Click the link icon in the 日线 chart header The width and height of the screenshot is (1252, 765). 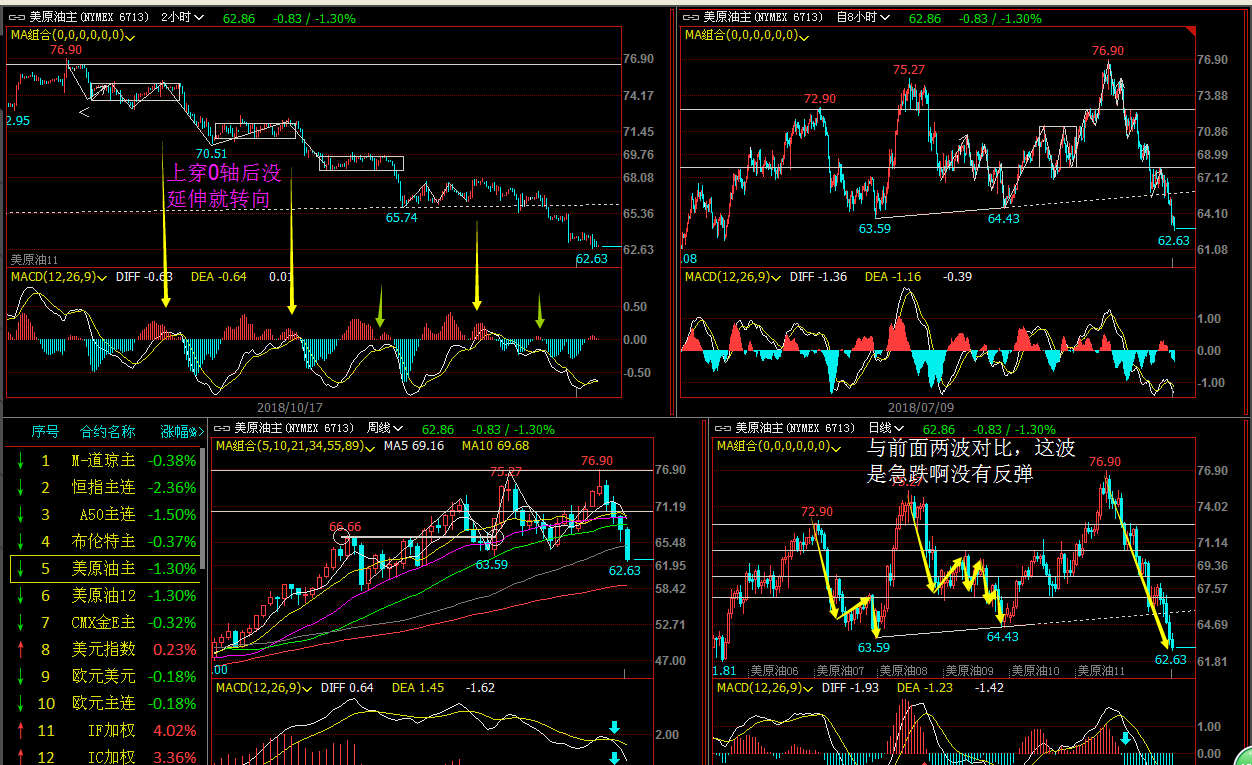[x=725, y=428]
